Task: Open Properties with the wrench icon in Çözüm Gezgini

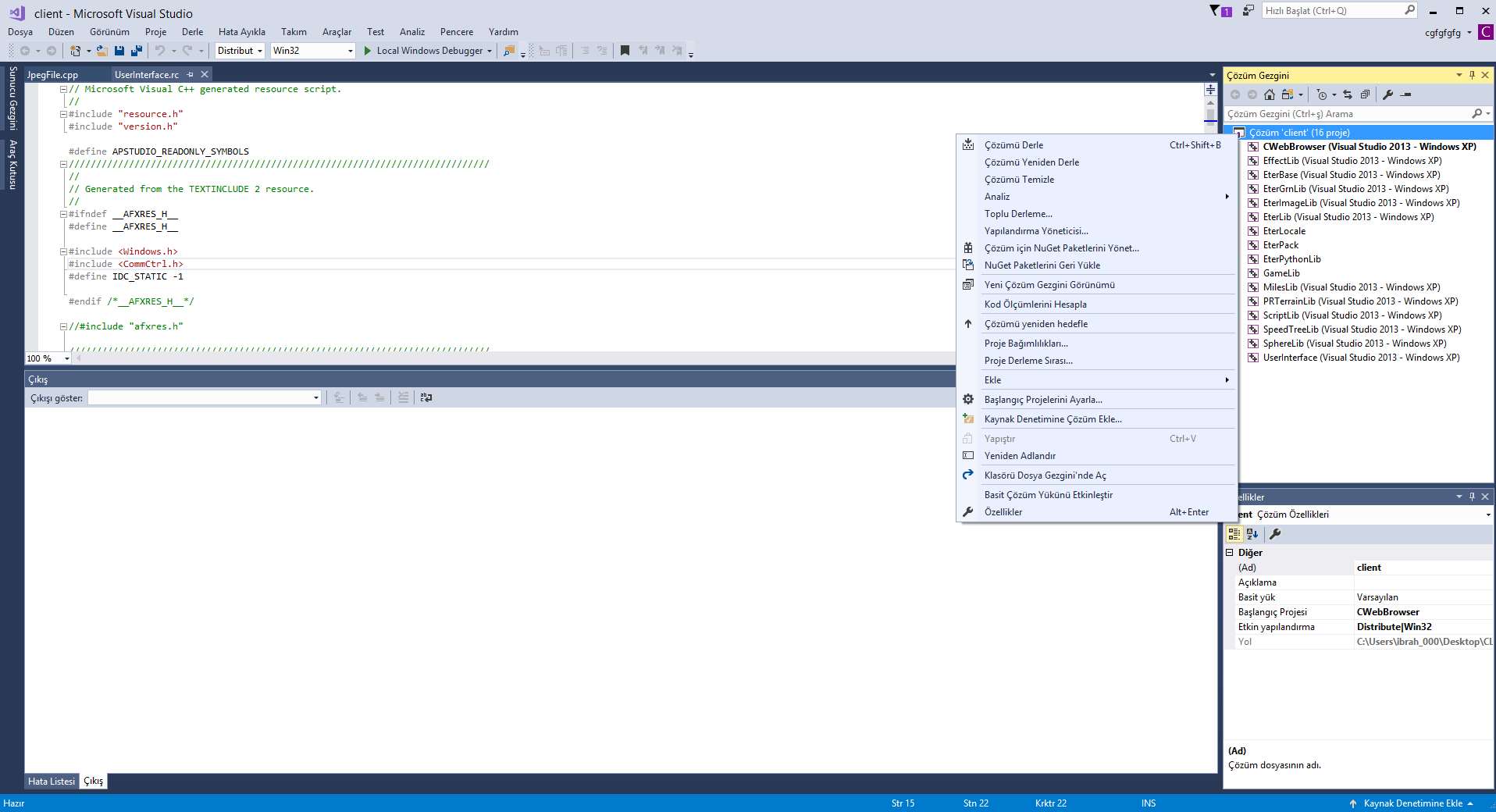Action: tap(1387, 94)
